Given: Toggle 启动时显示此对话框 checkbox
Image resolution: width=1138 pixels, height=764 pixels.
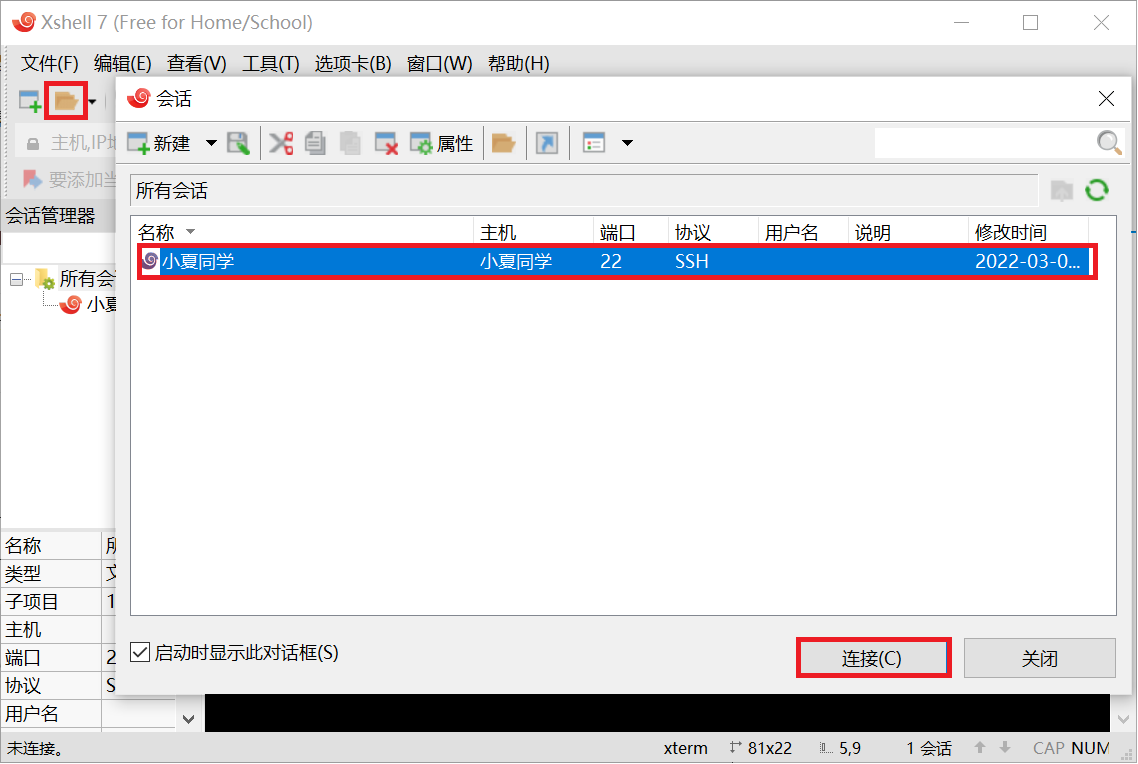Looking at the screenshot, I should point(140,652).
